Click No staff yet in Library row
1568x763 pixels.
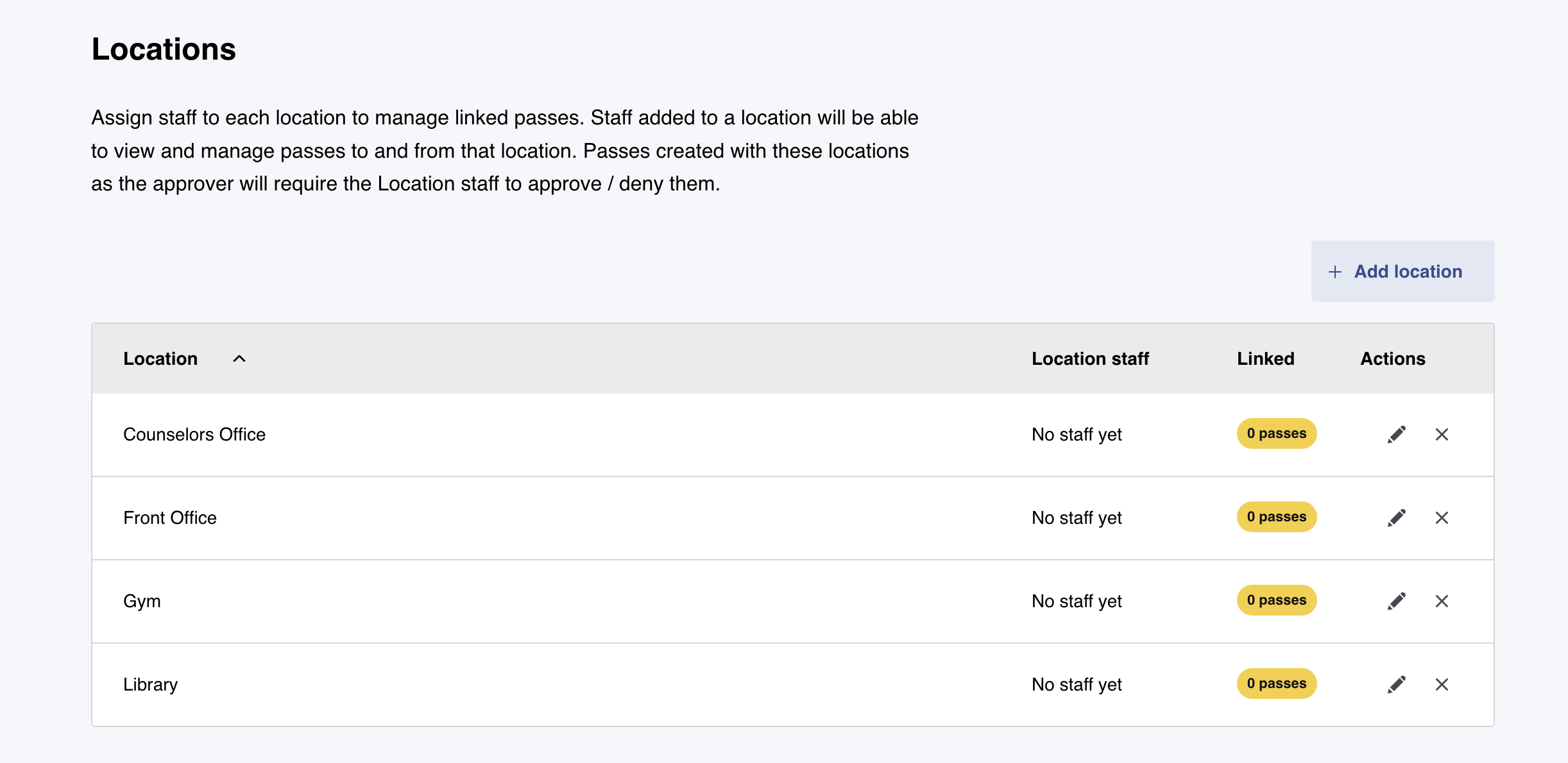click(x=1077, y=684)
